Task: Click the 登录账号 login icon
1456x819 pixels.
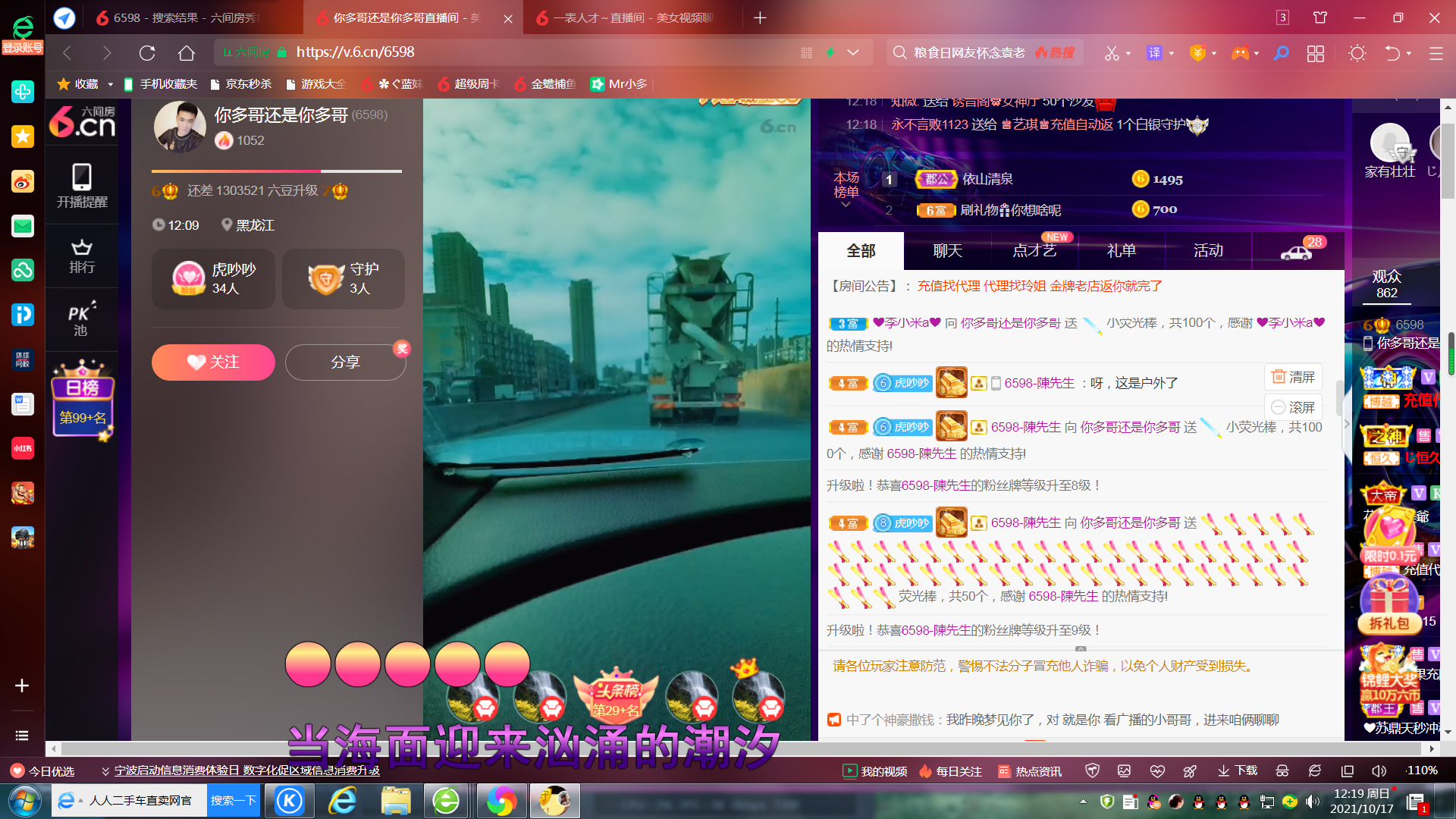Action: (23, 35)
